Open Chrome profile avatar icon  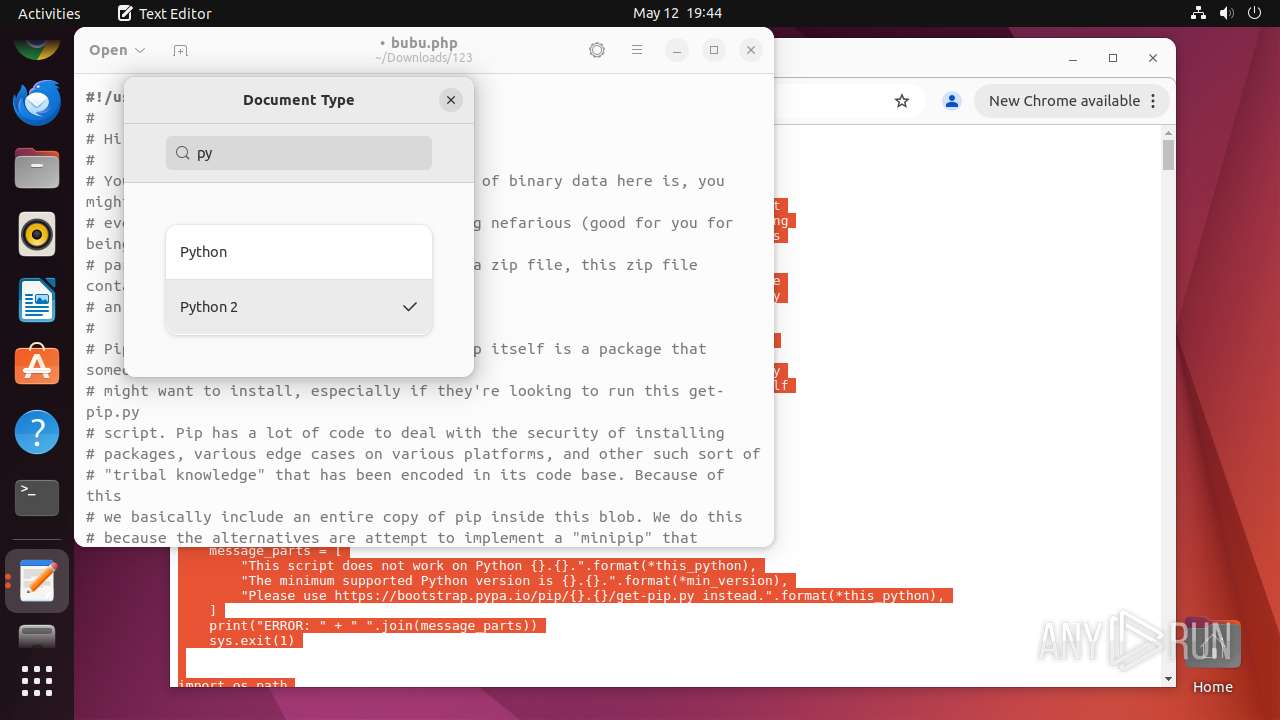tap(952, 101)
